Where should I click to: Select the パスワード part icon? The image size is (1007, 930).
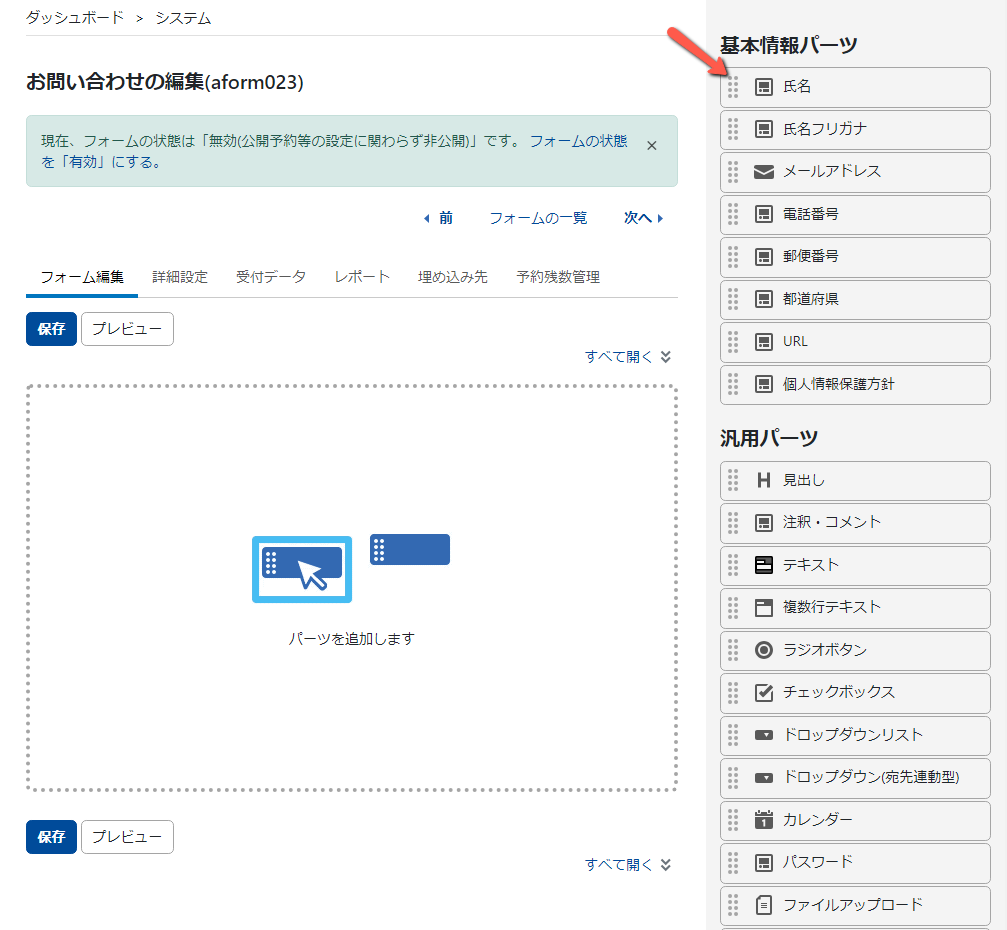[762, 862]
